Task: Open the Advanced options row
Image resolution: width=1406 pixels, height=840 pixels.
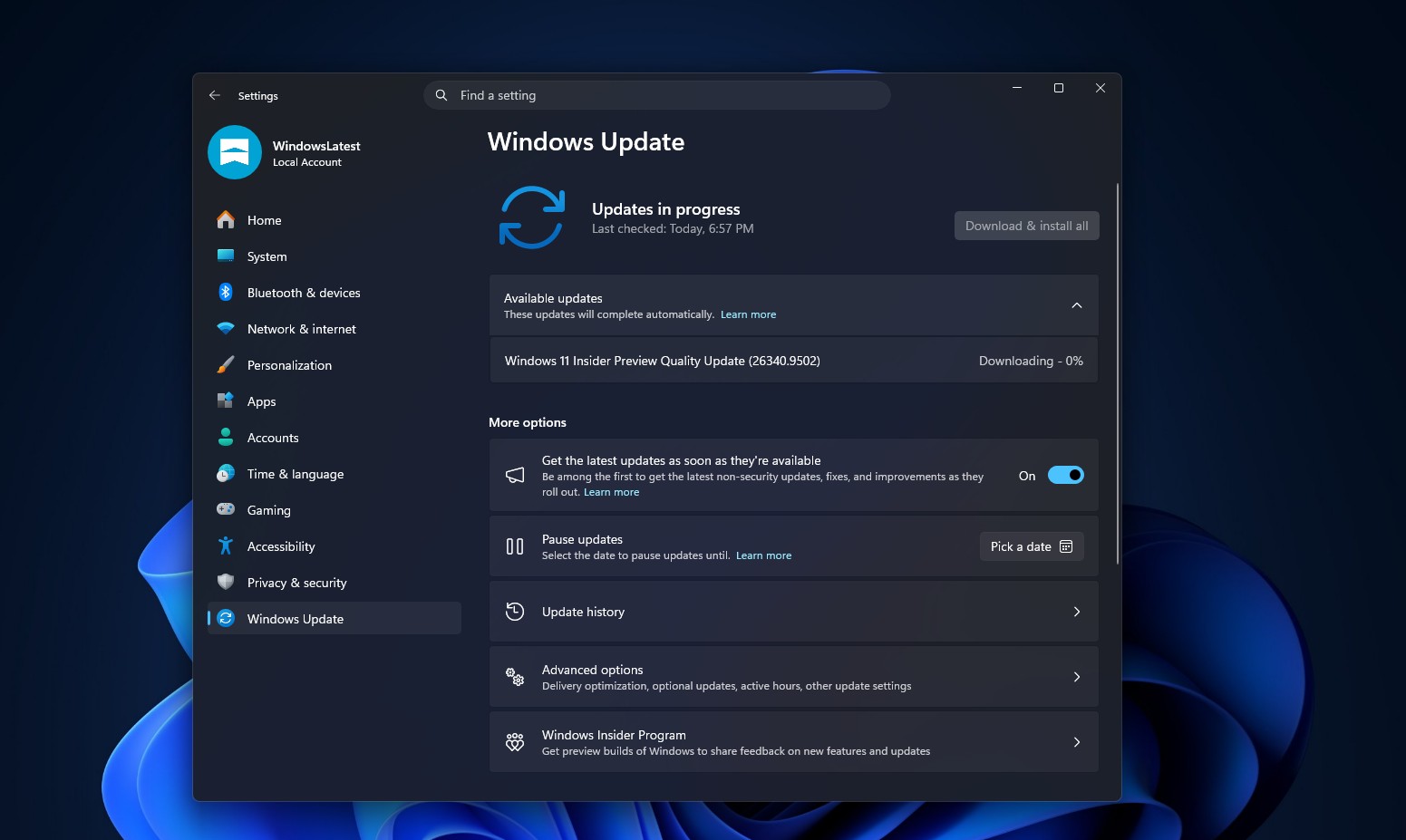Action: click(x=794, y=677)
